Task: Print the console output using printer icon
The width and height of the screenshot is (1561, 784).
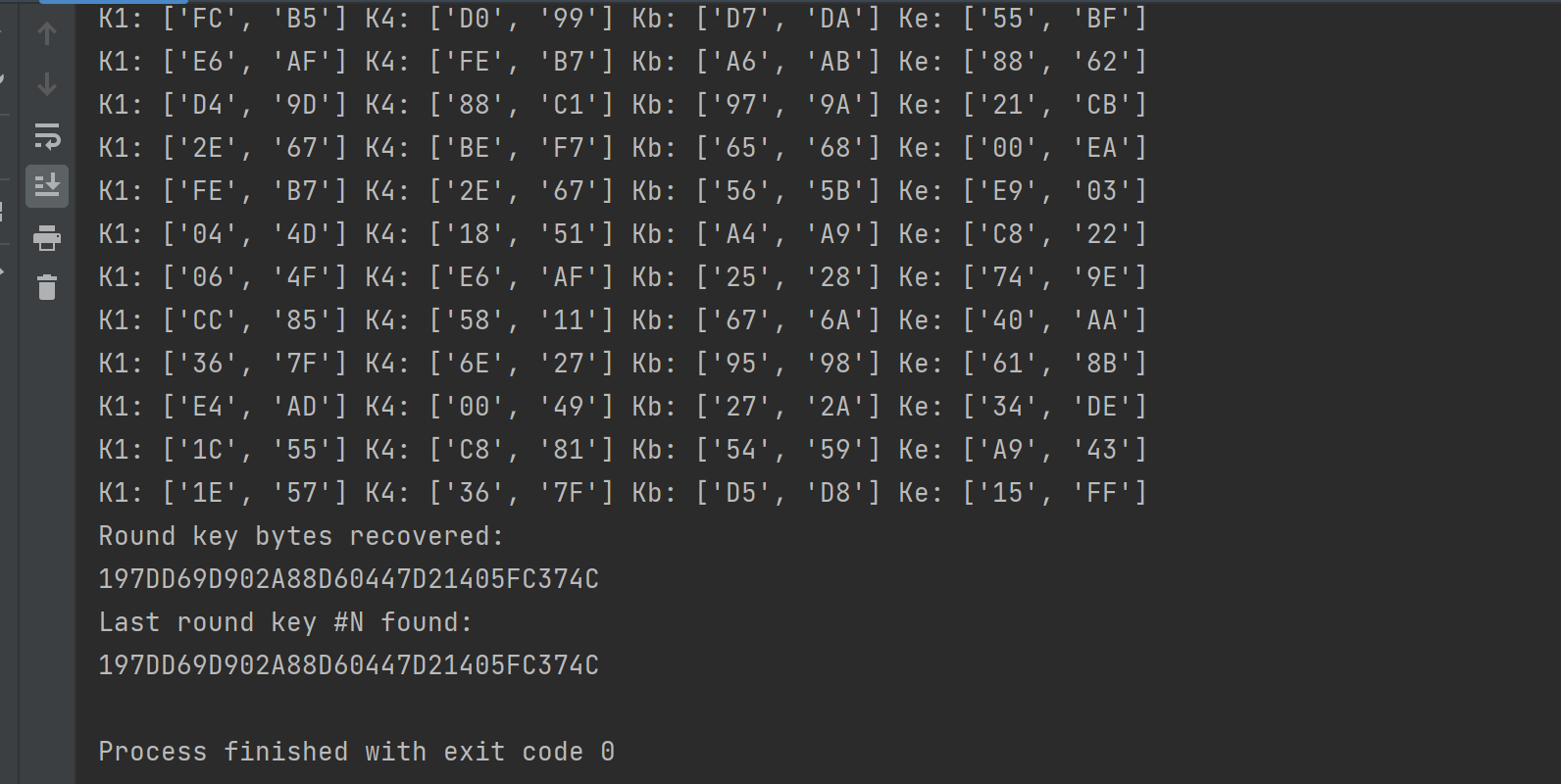Action: (47, 238)
